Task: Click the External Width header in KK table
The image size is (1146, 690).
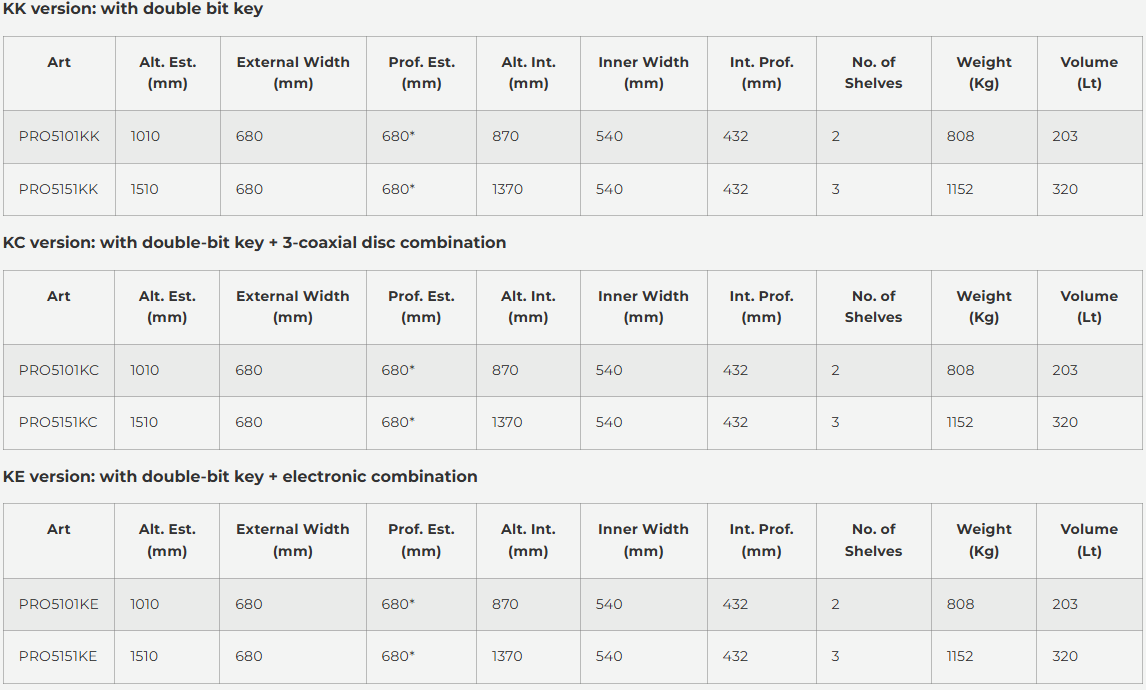Action: 293,72
